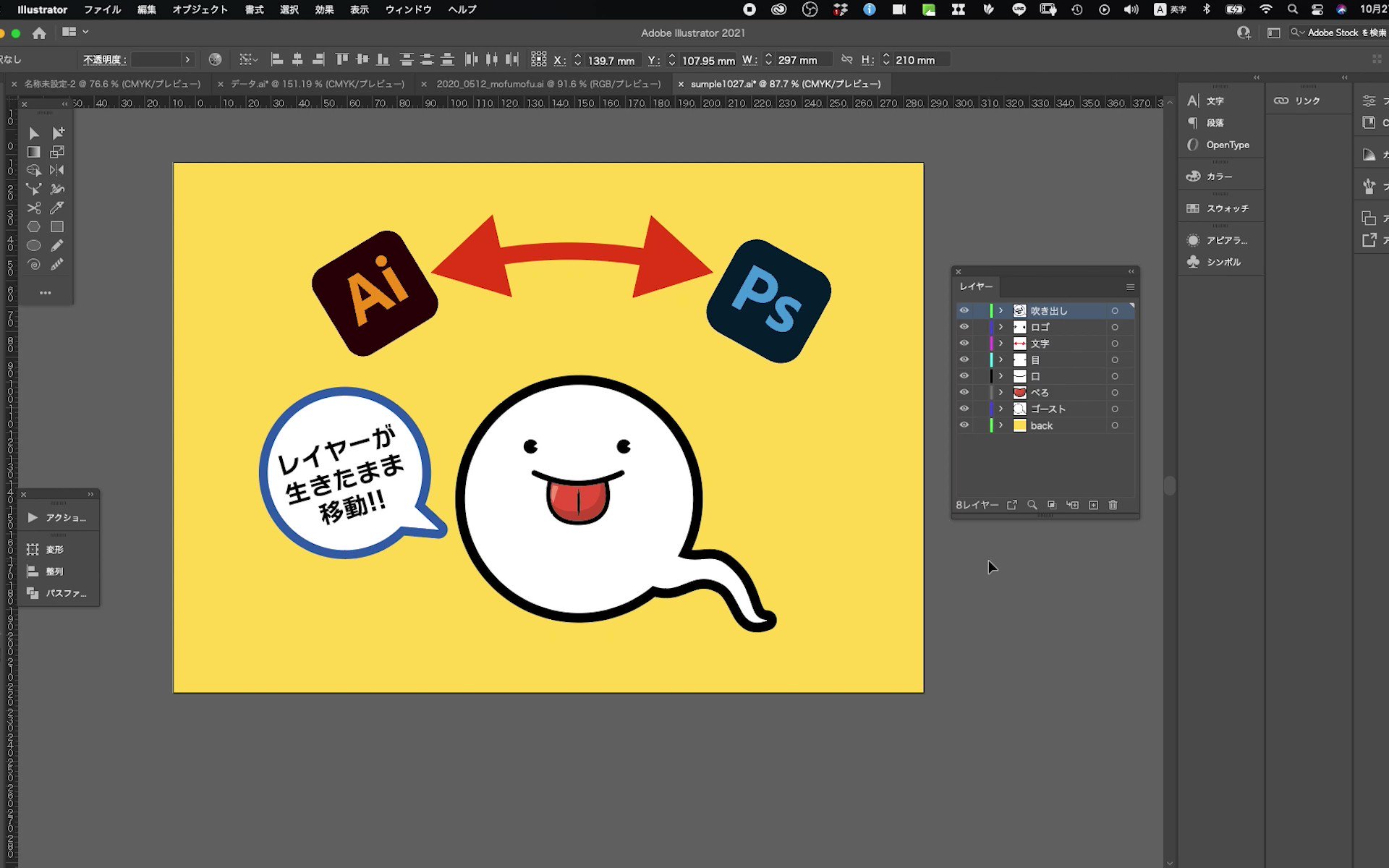Viewport: 1389px width, 868px height.
Task: Hide the べろ layer
Action: 964,392
